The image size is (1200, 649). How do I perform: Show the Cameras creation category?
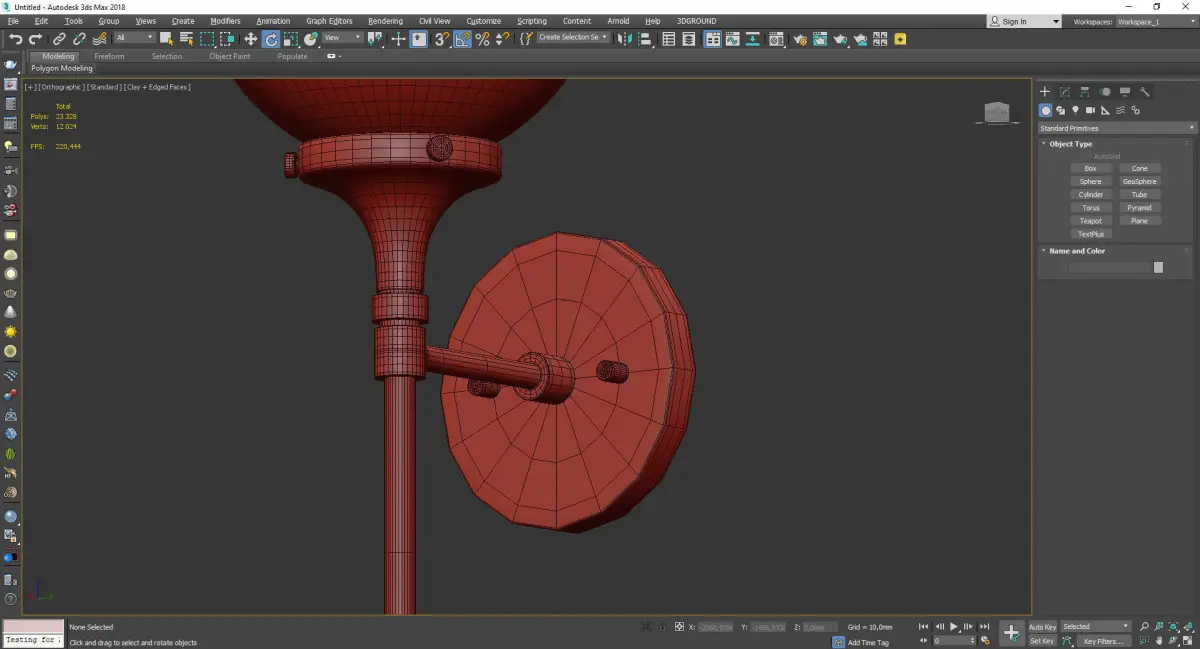pyautogui.click(x=1090, y=110)
